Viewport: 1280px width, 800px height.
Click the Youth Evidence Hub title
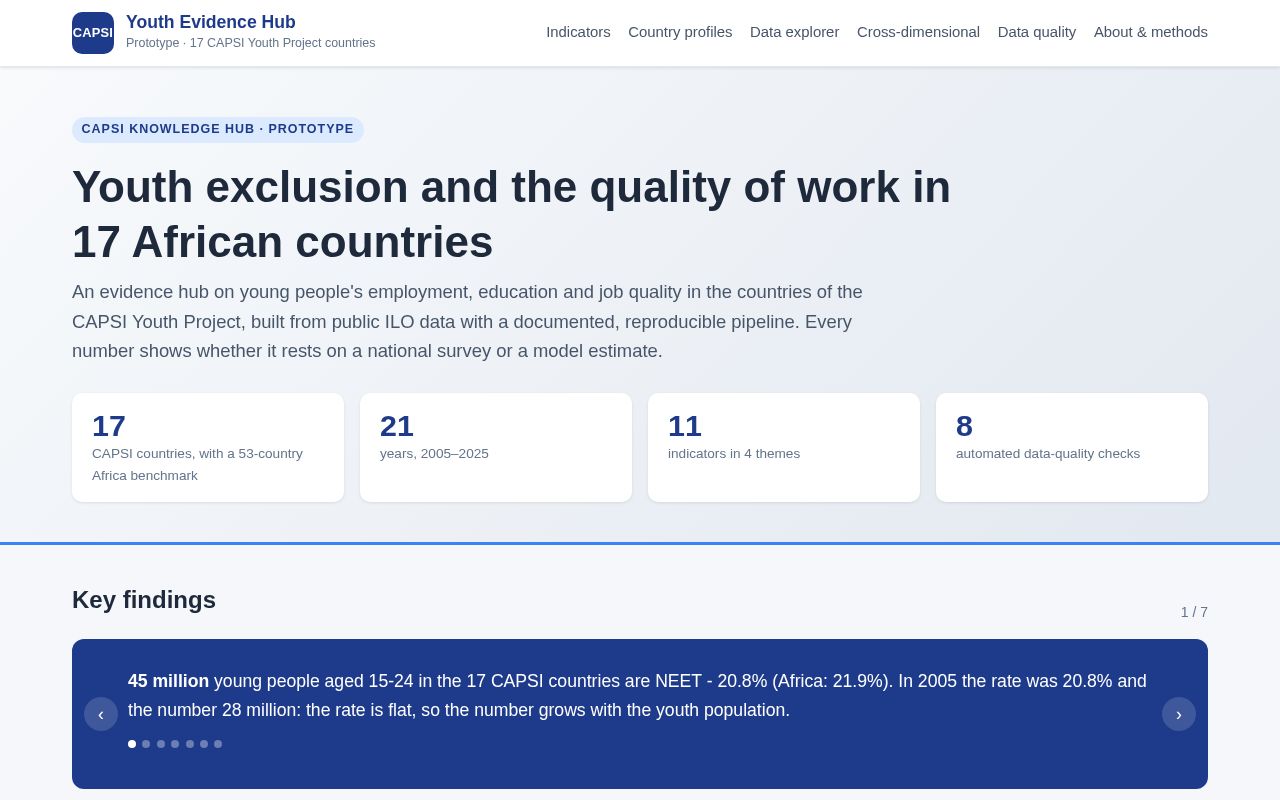point(211,22)
